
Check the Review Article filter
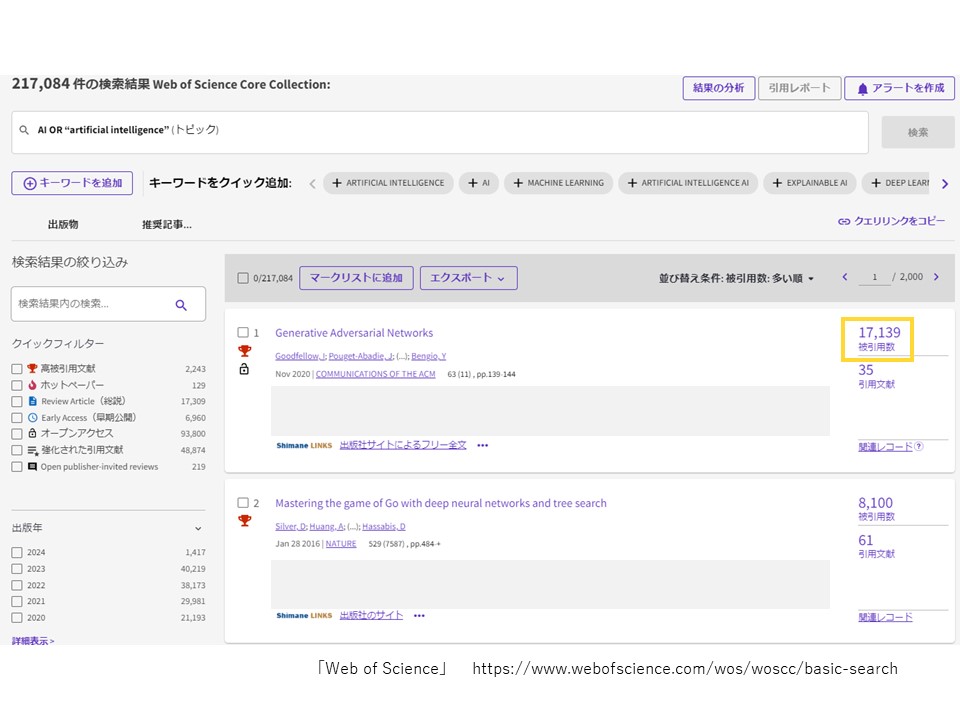click(x=17, y=402)
